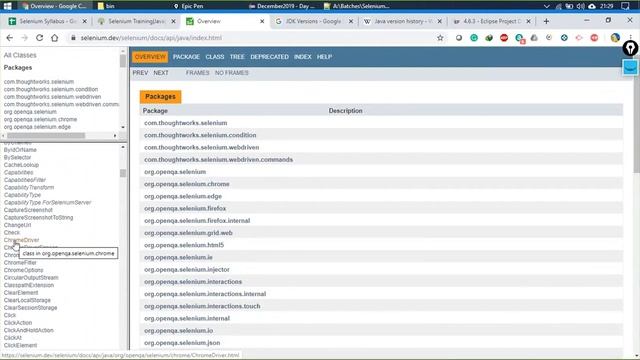Open the taskbar notification center icon
The width and height of the screenshot is (640, 360).
point(625,6)
